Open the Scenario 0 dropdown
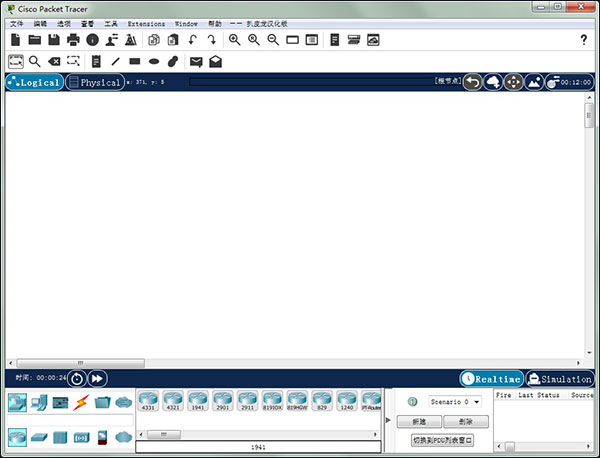The height and width of the screenshot is (458, 600). pyautogui.click(x=455, y=401)
